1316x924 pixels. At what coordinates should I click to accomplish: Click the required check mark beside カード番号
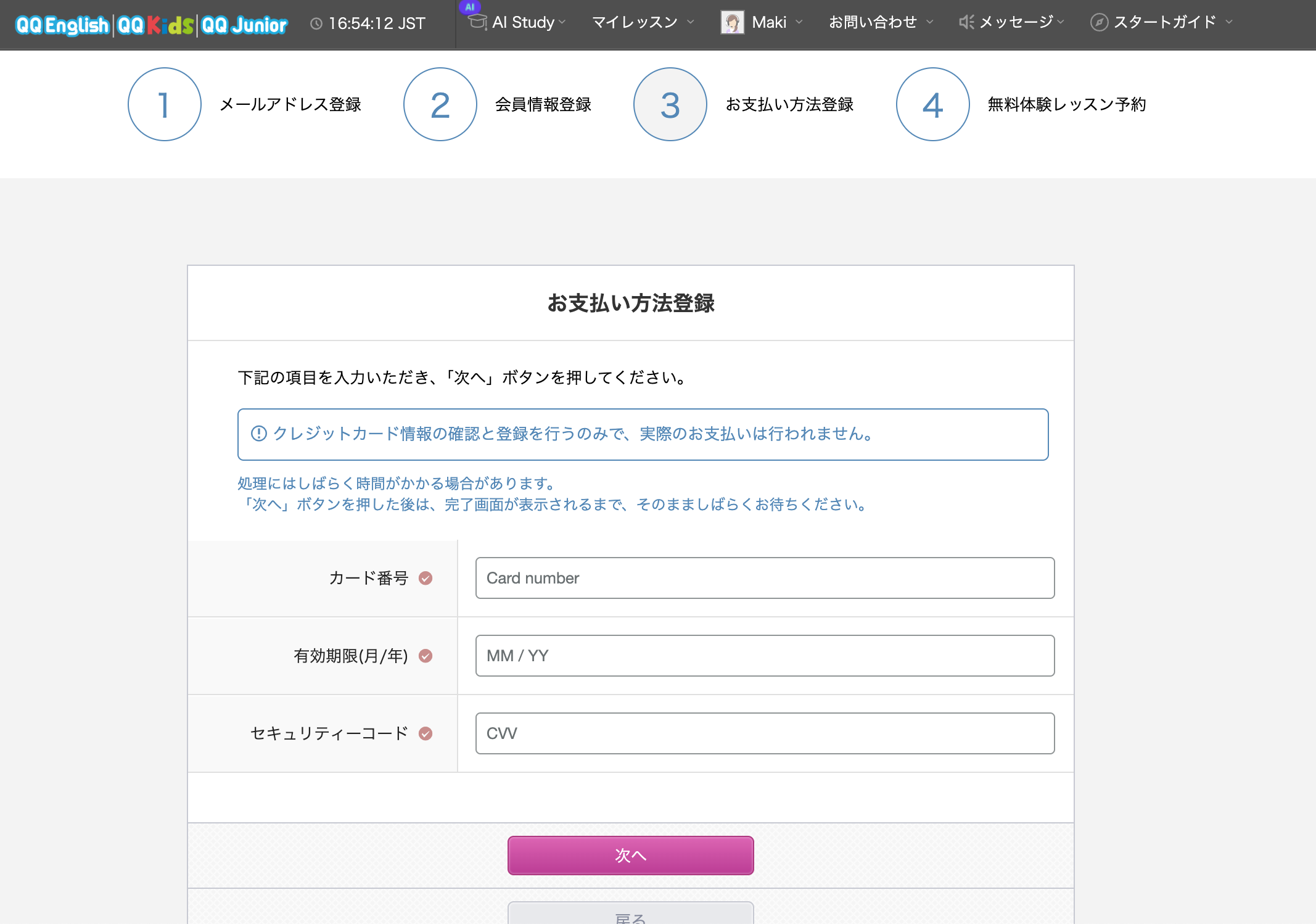[x=426, y=578]
